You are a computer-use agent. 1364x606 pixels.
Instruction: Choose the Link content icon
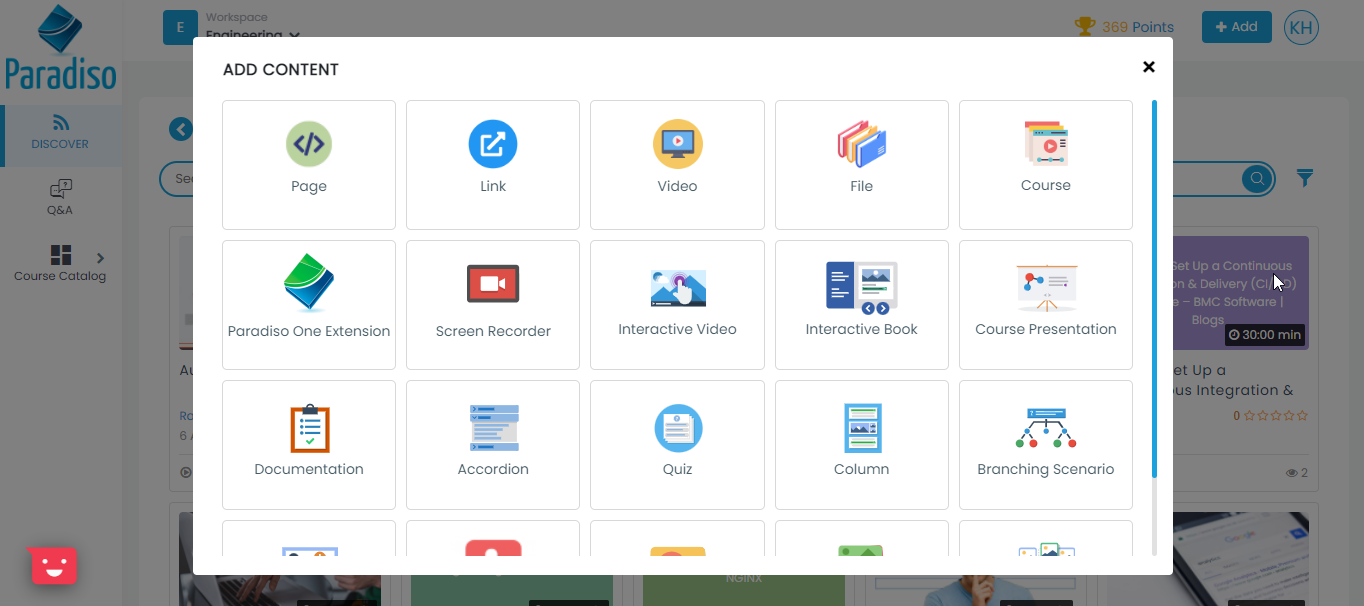coord(492,145)
